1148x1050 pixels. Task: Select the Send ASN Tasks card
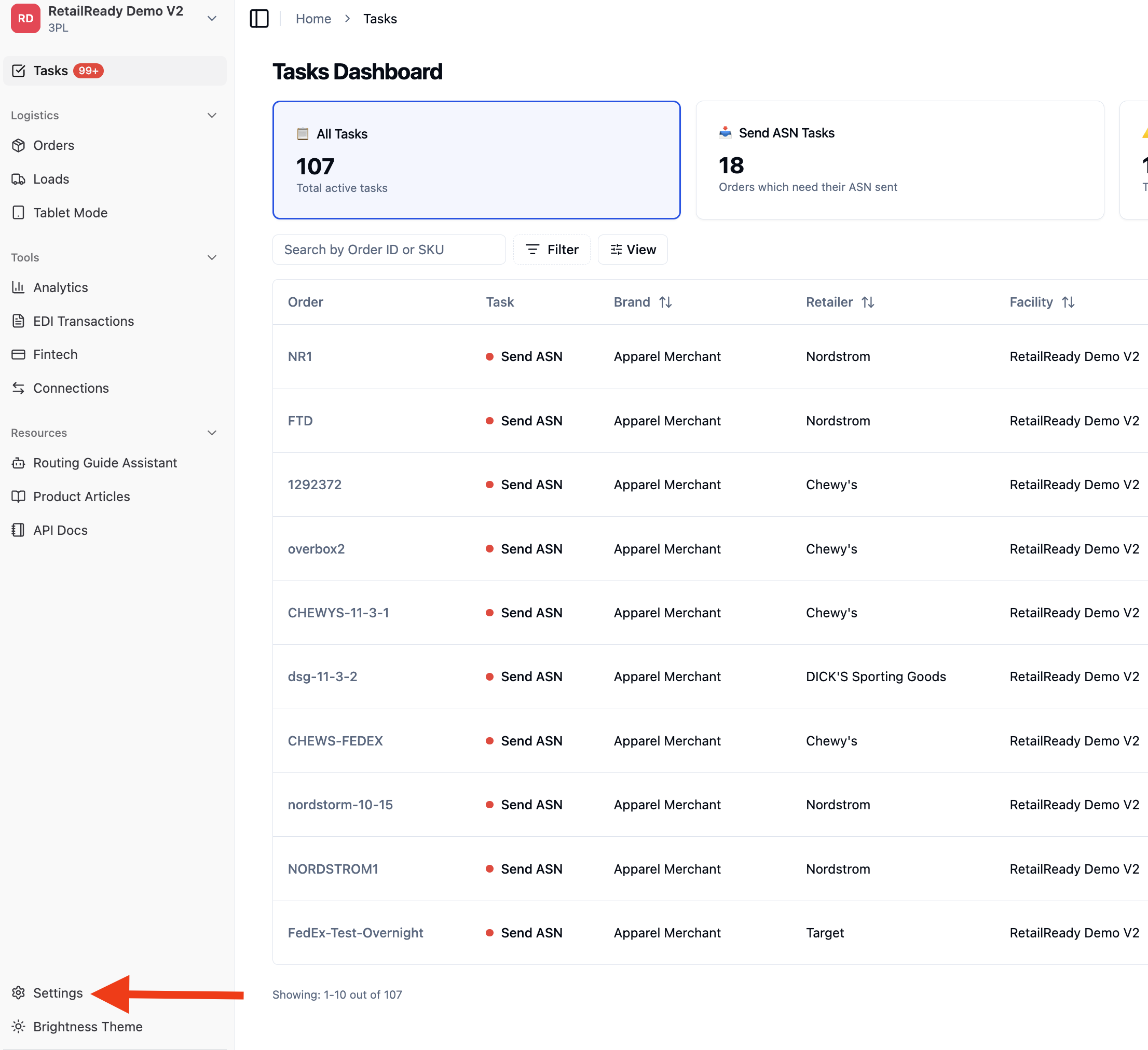coord(900,160)
